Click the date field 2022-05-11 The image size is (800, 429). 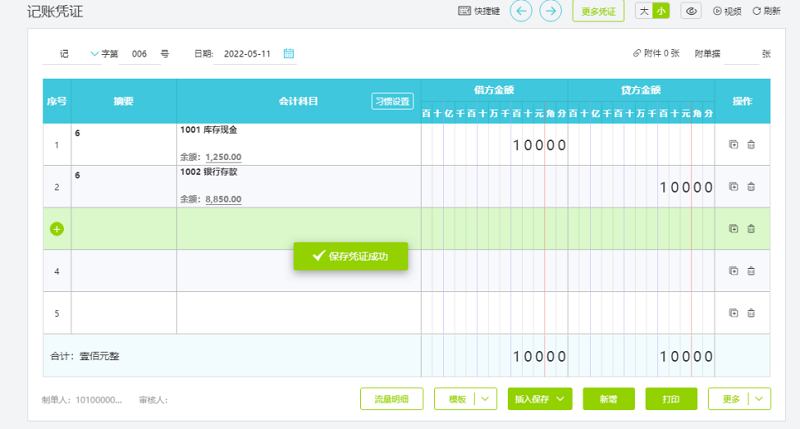click(247, 54)
